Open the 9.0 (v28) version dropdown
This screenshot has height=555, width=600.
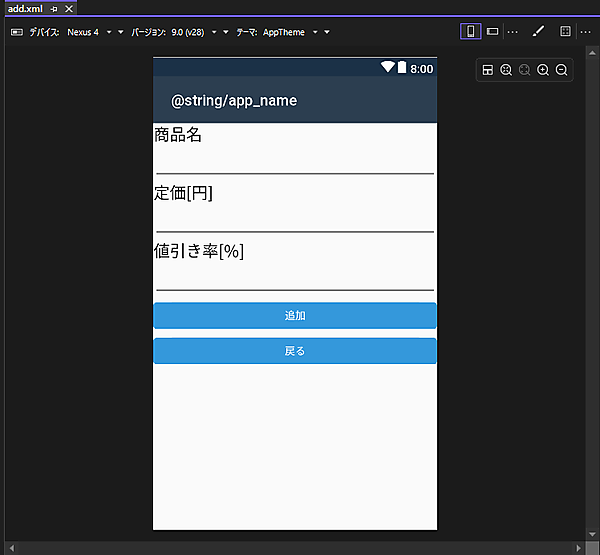coord(214,32)
